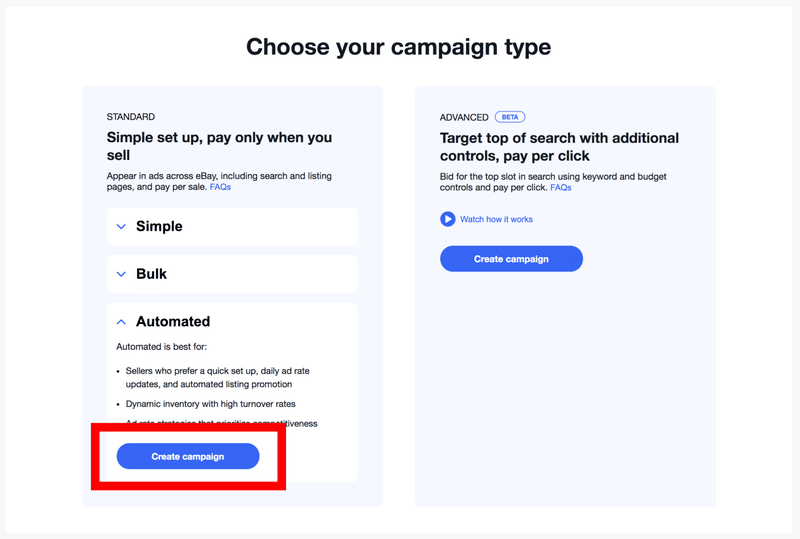Open FAQs link in Standard card
Screen dimensions: 800x539
[220, 187]
